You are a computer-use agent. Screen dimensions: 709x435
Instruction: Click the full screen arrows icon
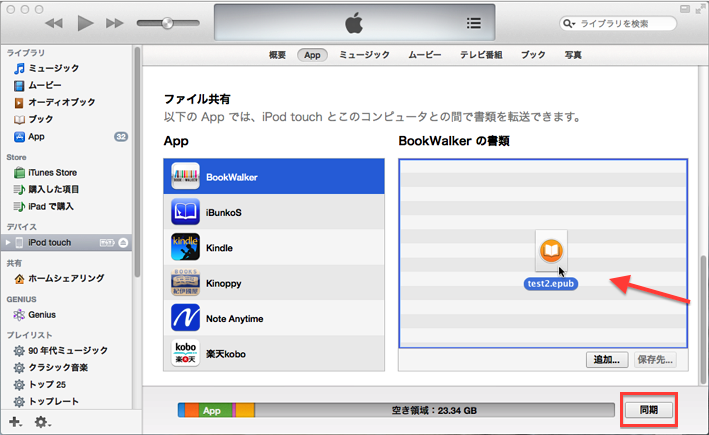pyautogui.click(x=700, y=9)
